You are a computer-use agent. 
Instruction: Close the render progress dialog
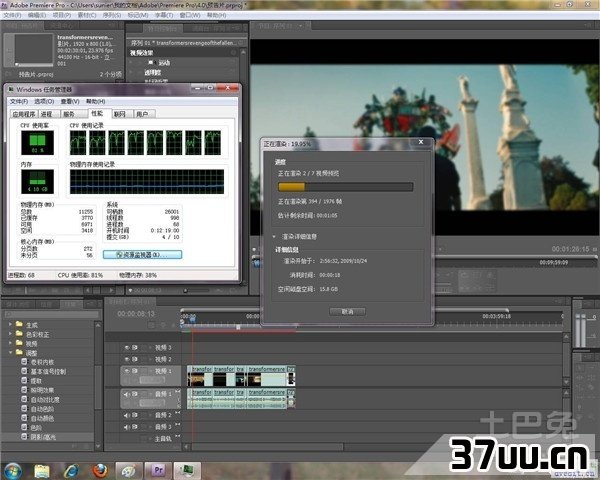[421, 142]
